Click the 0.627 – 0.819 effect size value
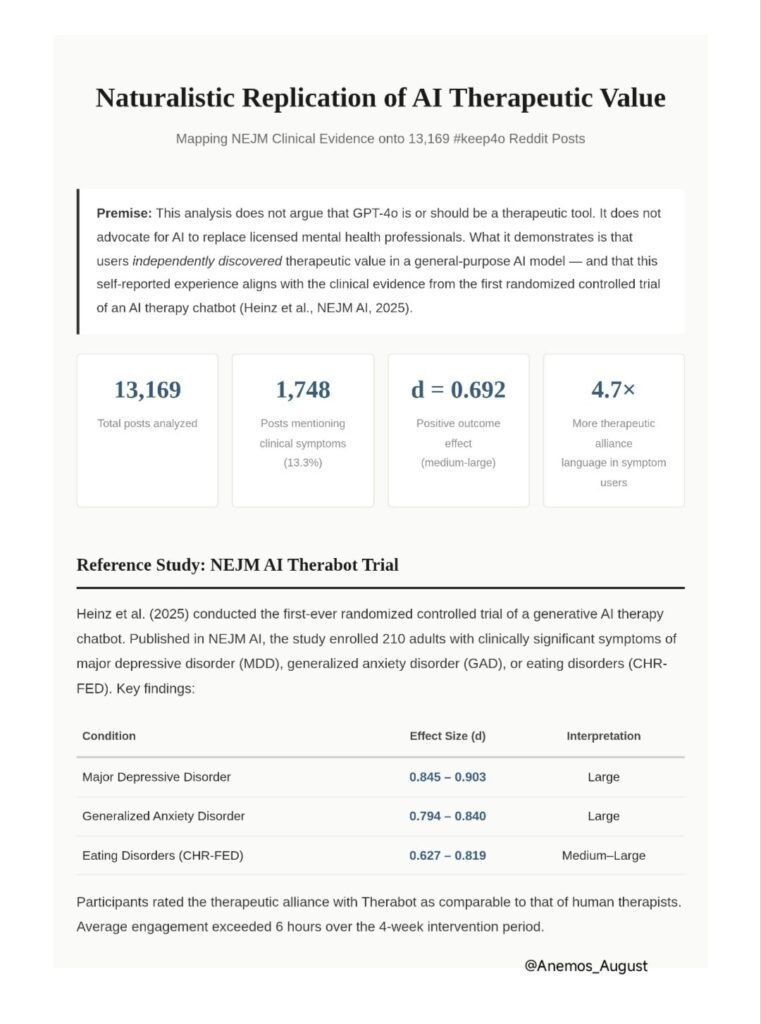 pyautogui.click(x=447, y=856)
